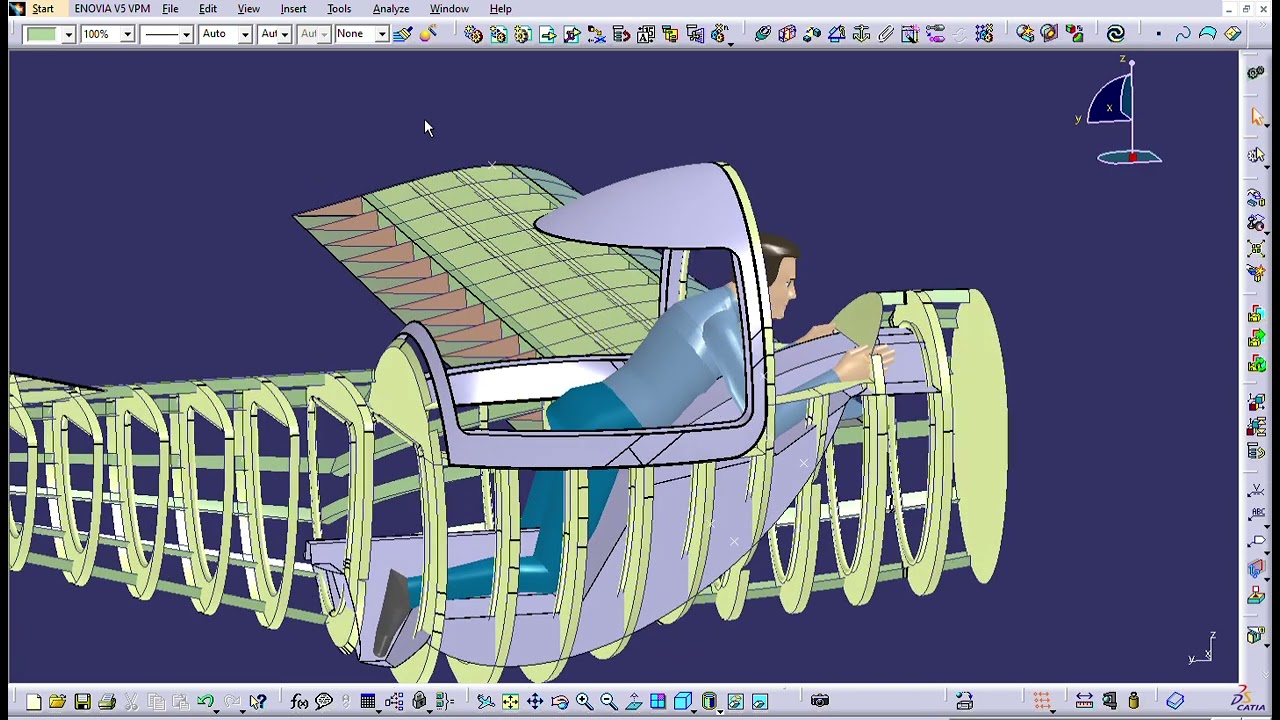Click the Measure Inertia weight icon
Screen dimensions: 1280x720
pos(1133,701)
